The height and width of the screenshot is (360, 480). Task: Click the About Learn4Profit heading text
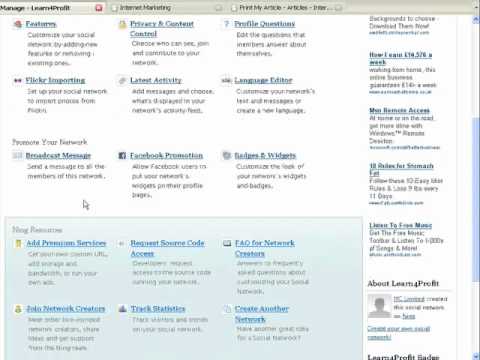tap(403, 283)
